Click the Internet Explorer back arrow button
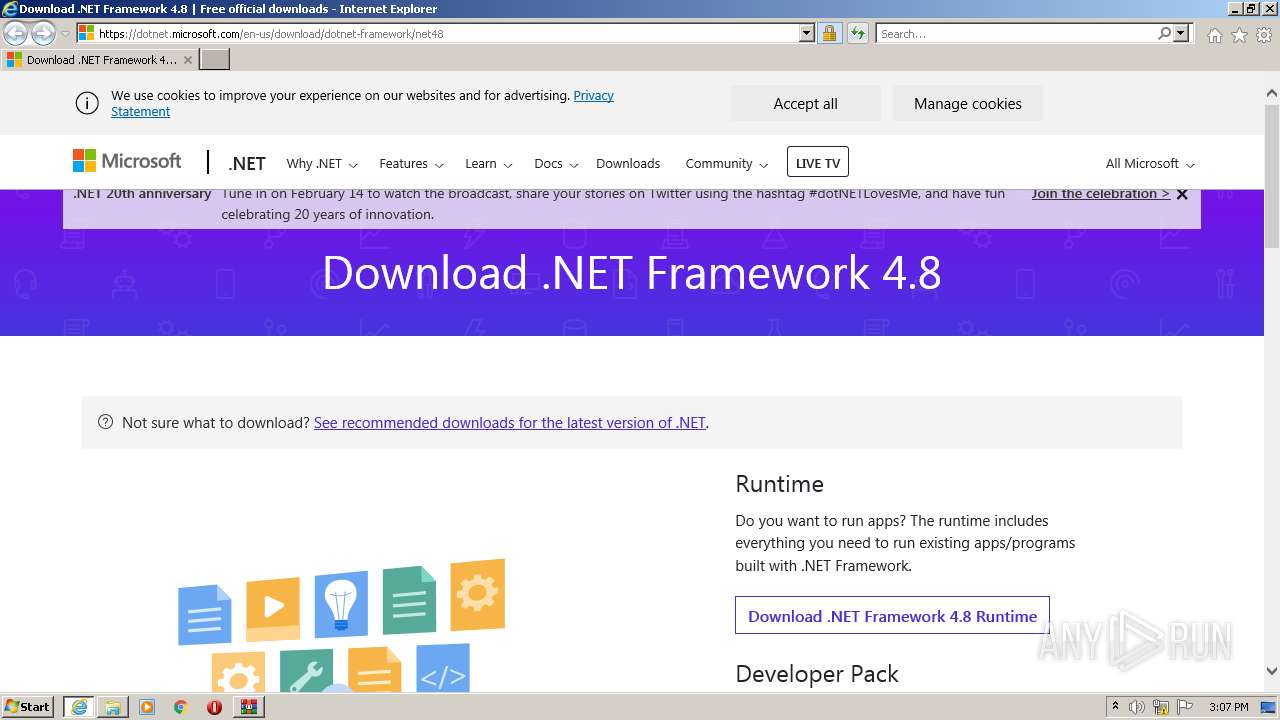 pos(16,33)
